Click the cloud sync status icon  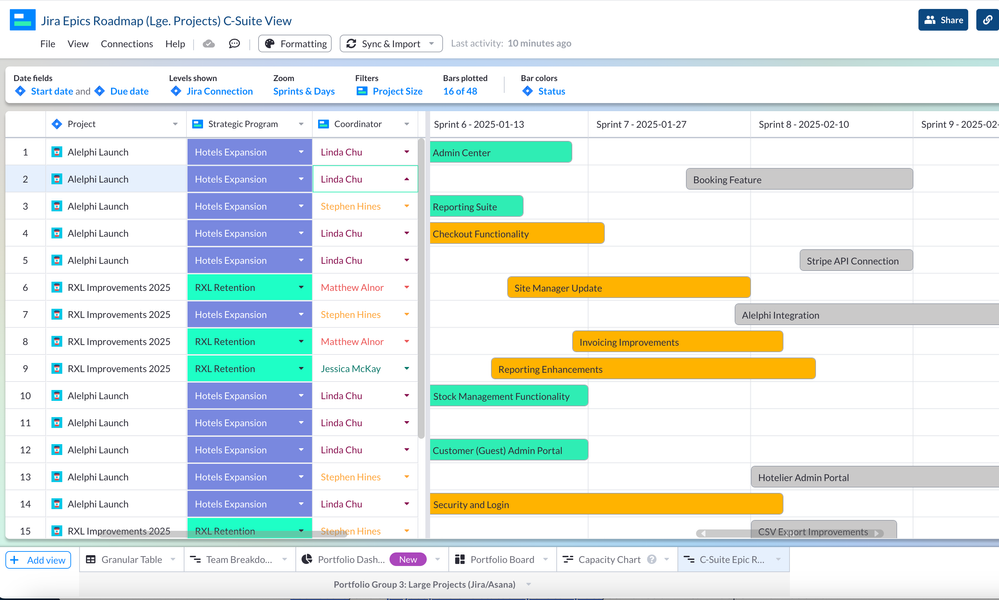208,43
